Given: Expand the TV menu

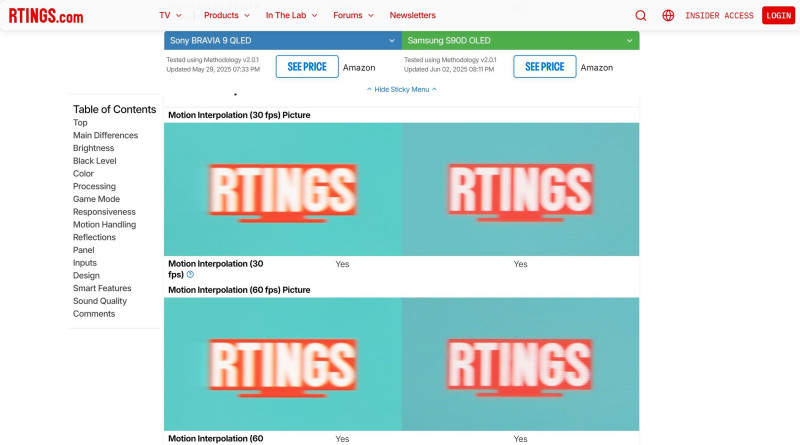Looking at the screenshot, I should pos(170,15).
